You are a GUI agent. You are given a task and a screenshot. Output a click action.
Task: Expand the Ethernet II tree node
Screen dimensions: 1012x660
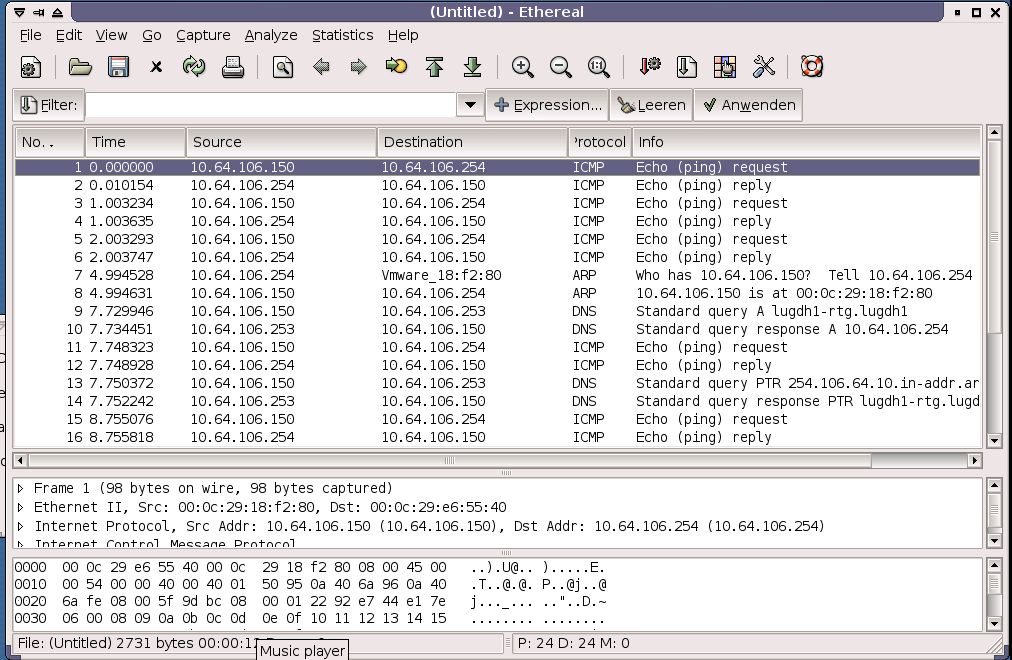21,507
